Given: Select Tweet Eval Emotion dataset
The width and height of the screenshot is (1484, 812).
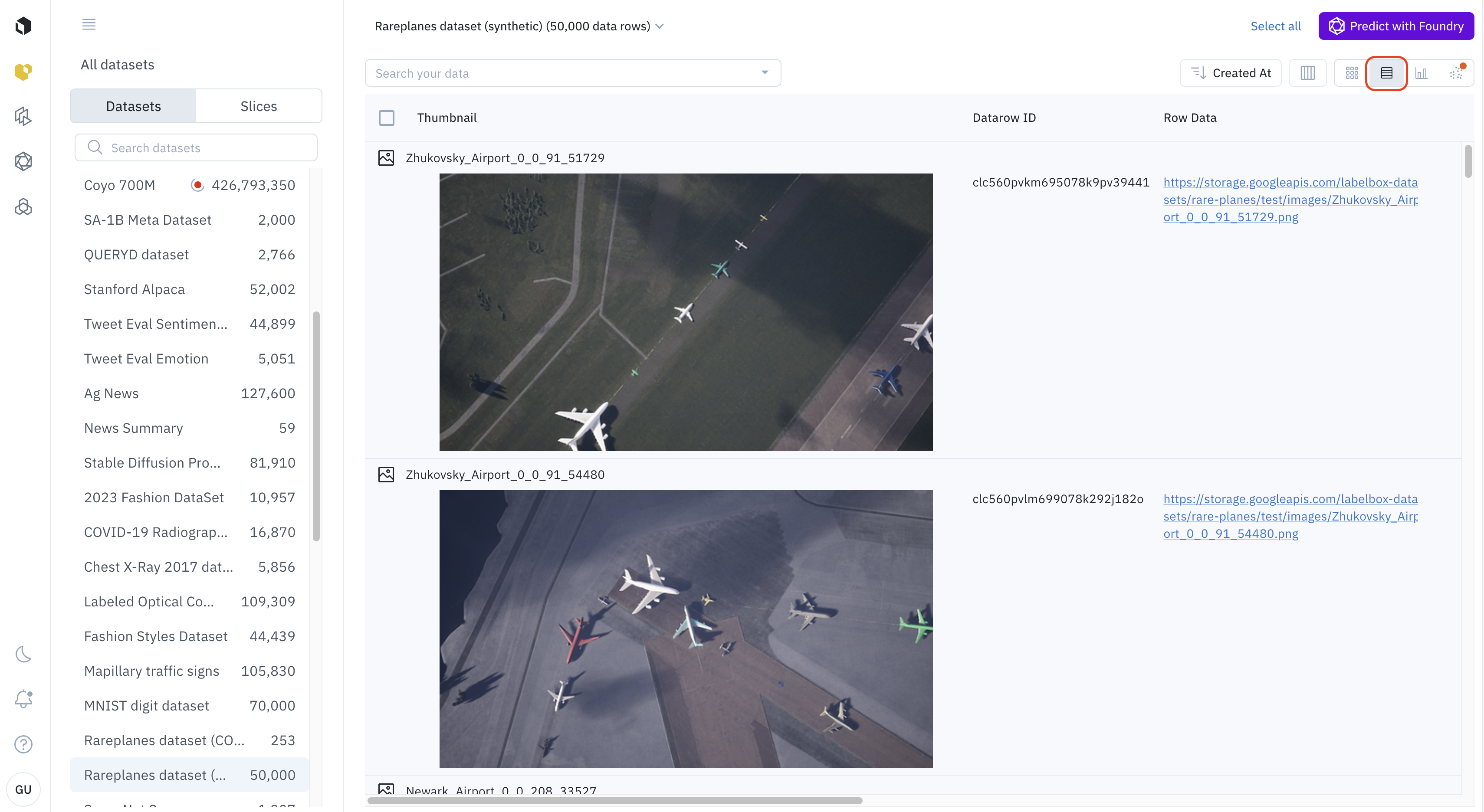Looking at the screenshot, I should [x=189, y=359].
